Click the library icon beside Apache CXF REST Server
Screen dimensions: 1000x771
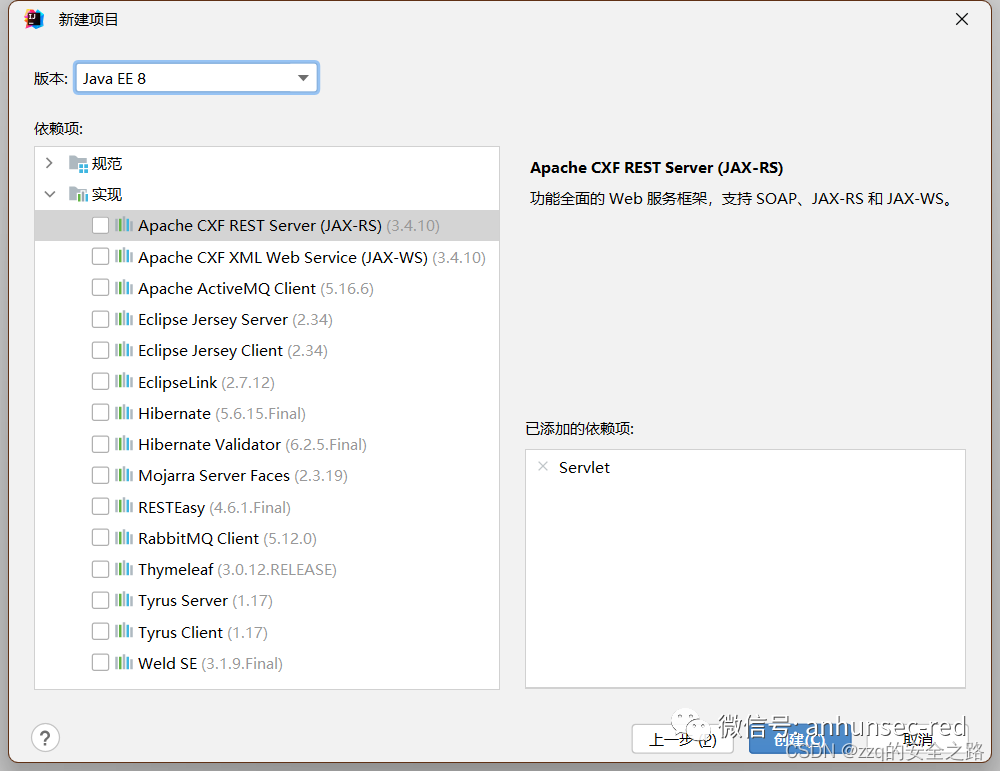pyautogui.click(x=124, y=225)
